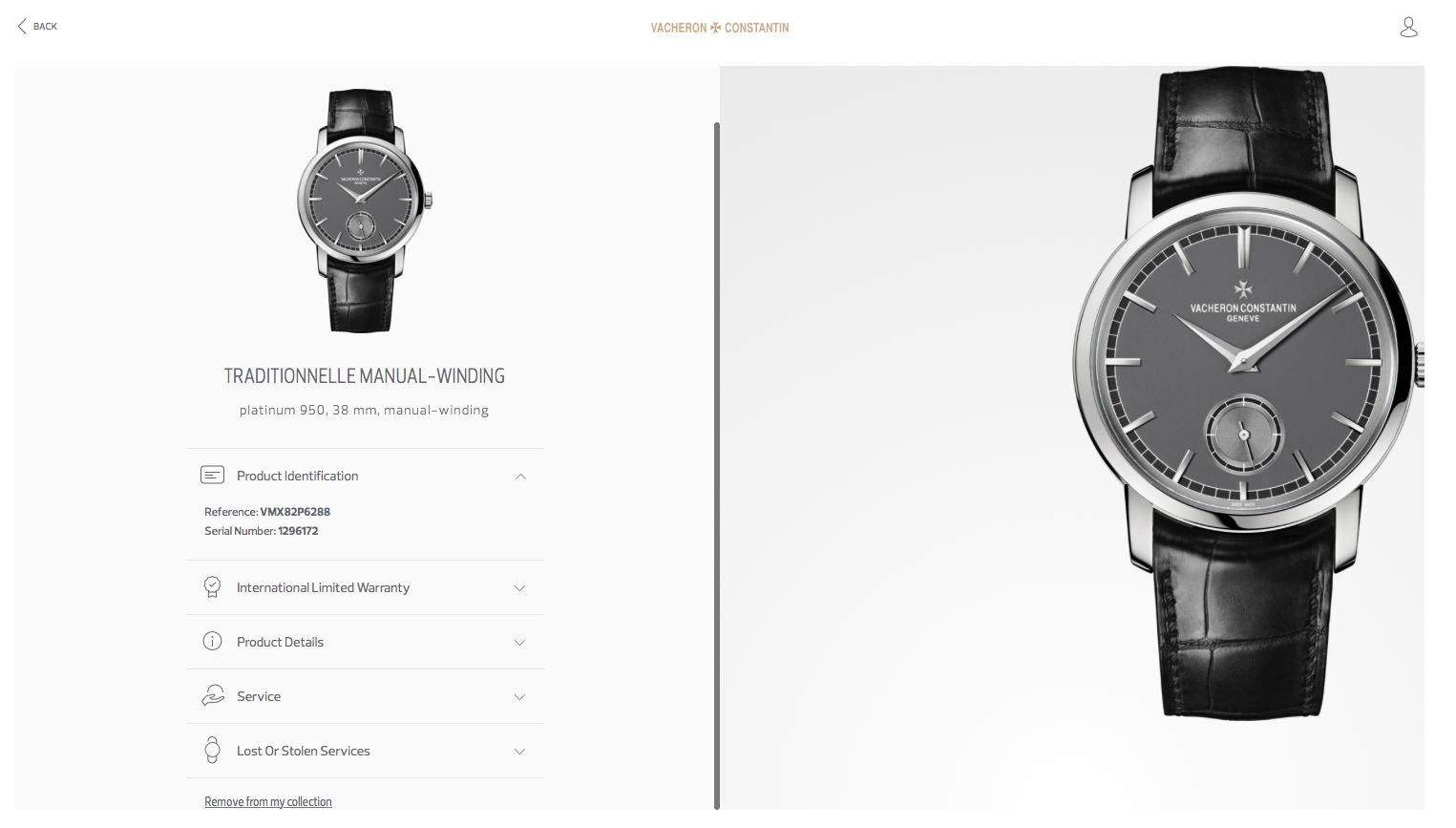The image size is (1456, 828).
Task: Click the Lost Or Stolen watch icon
Action: click(212, 750)
